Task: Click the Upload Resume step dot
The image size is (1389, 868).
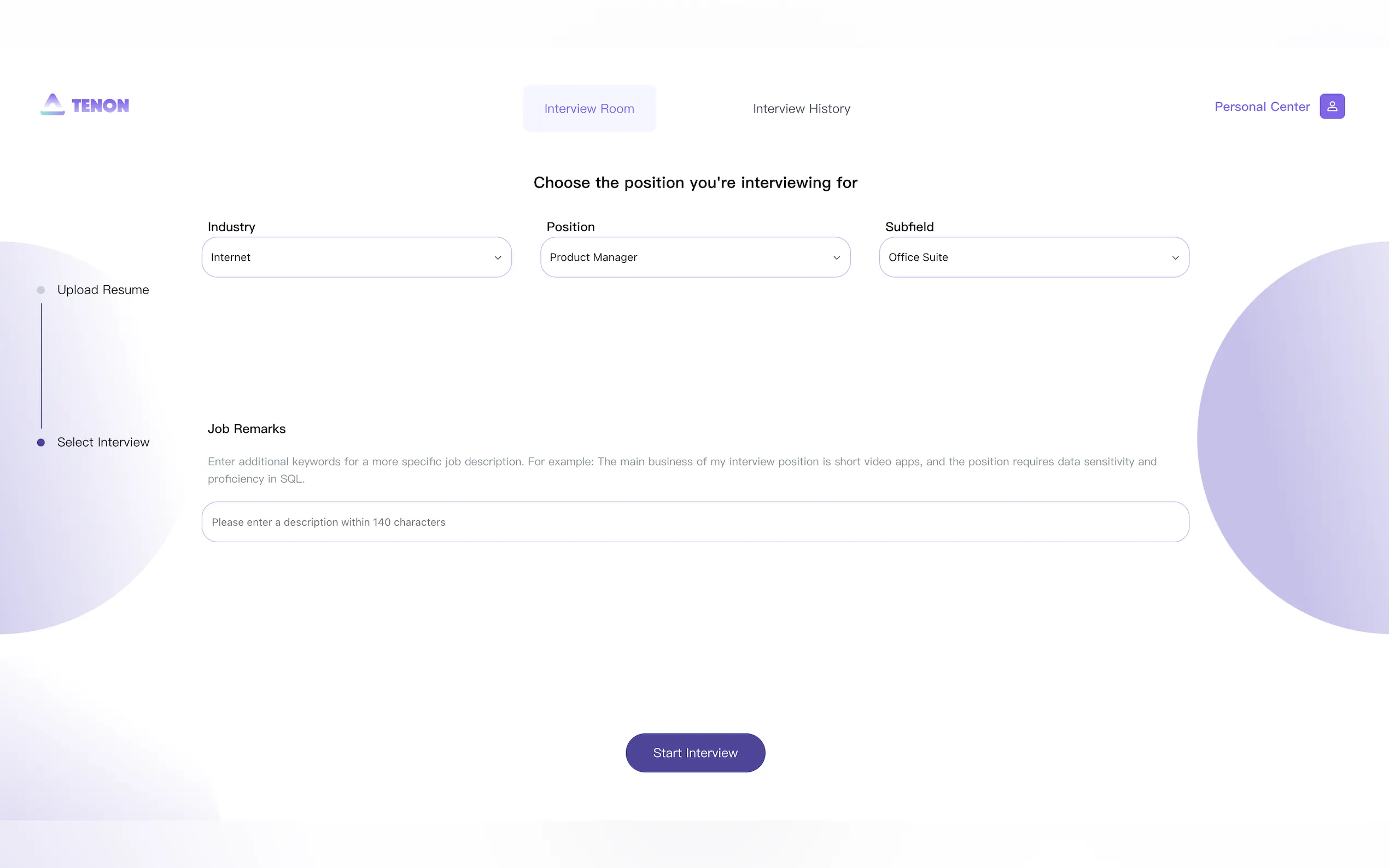Action: point(41,290)
